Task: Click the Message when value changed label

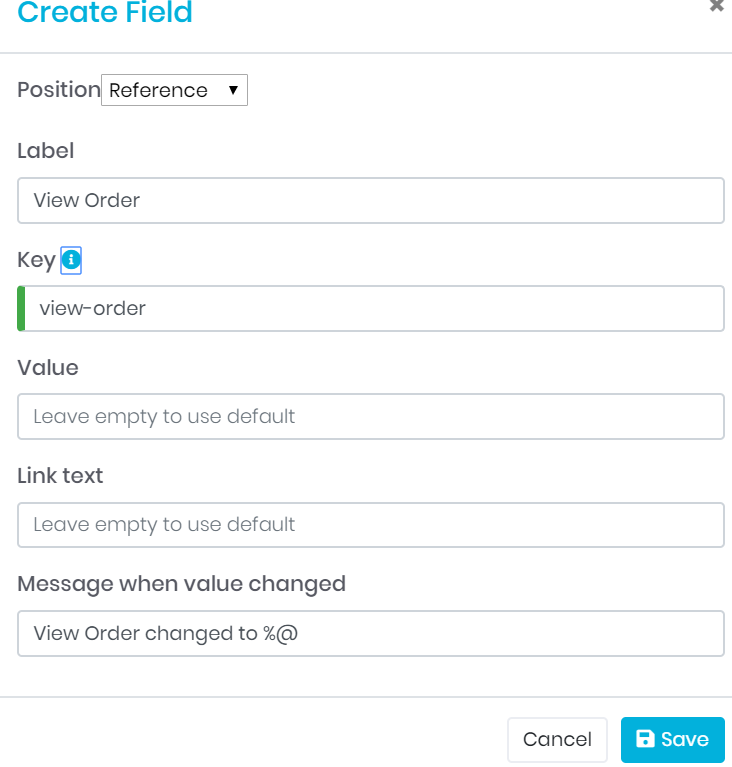Action: pyautogui.click(x=181, y=583)
